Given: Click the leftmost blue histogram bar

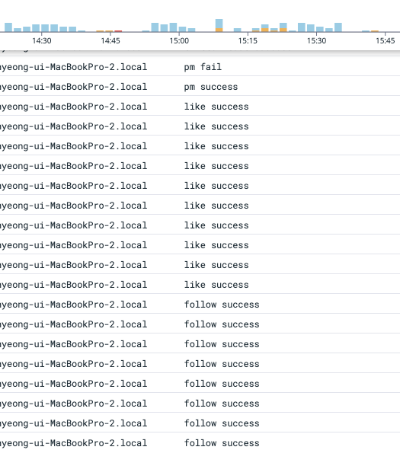Looking at the screenshot, I should point(8,27).
